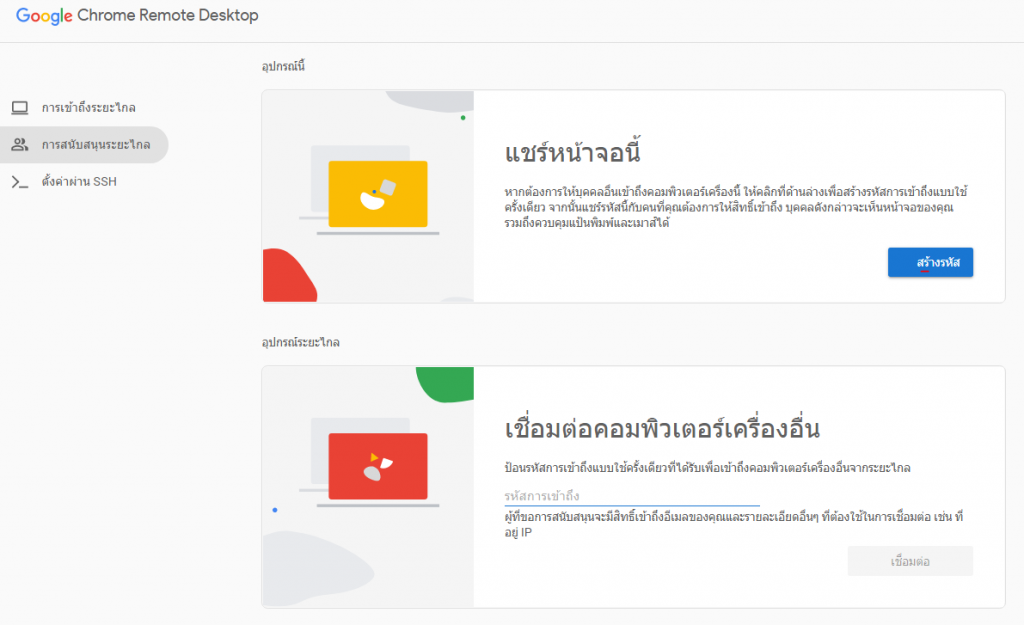Open the การเข้าถึงระยะไกล sidebar item
The width and height of the screenshot is (1024, 625).
click(84, 108)
